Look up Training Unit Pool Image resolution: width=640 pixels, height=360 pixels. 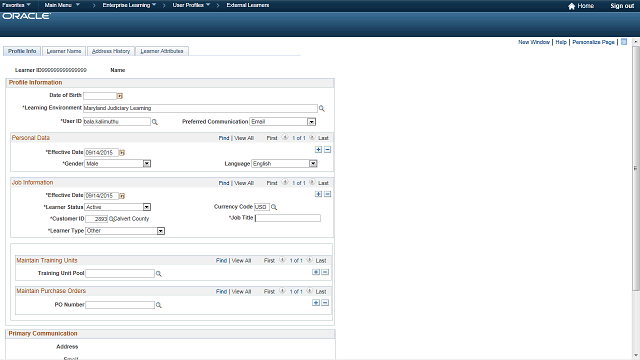click(159, 274)
